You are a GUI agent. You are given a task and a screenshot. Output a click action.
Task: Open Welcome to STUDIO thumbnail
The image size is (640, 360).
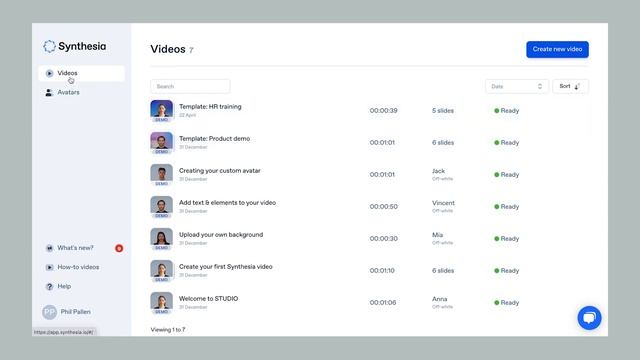pos(162,302)
